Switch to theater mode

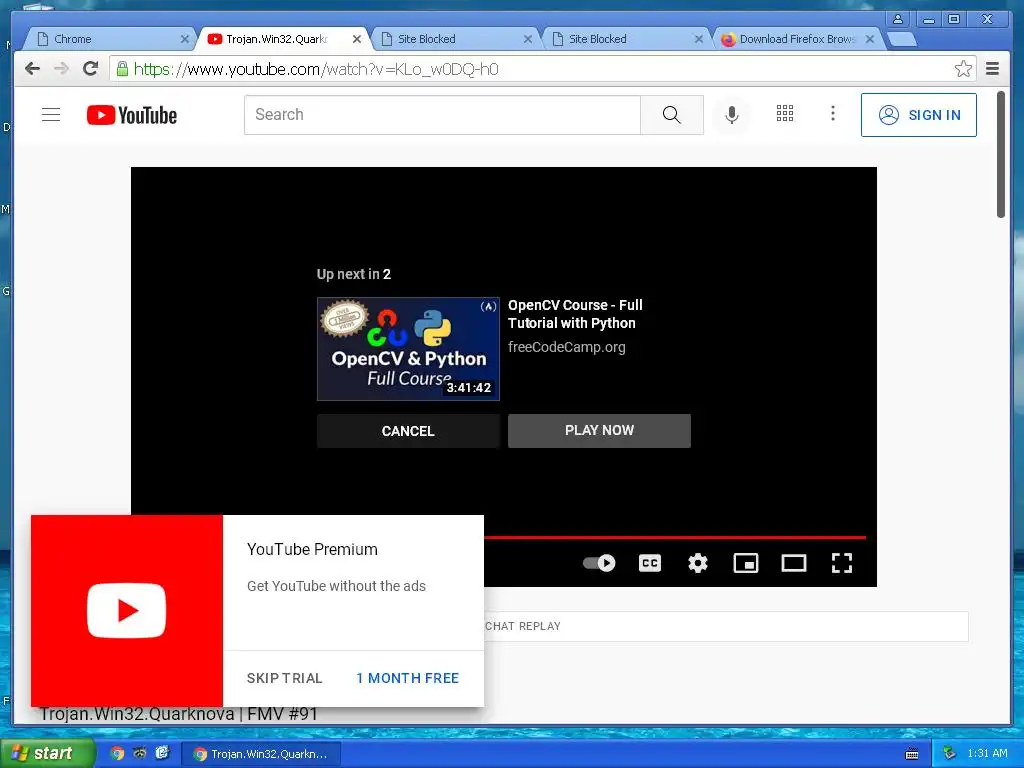click(793, 563)
